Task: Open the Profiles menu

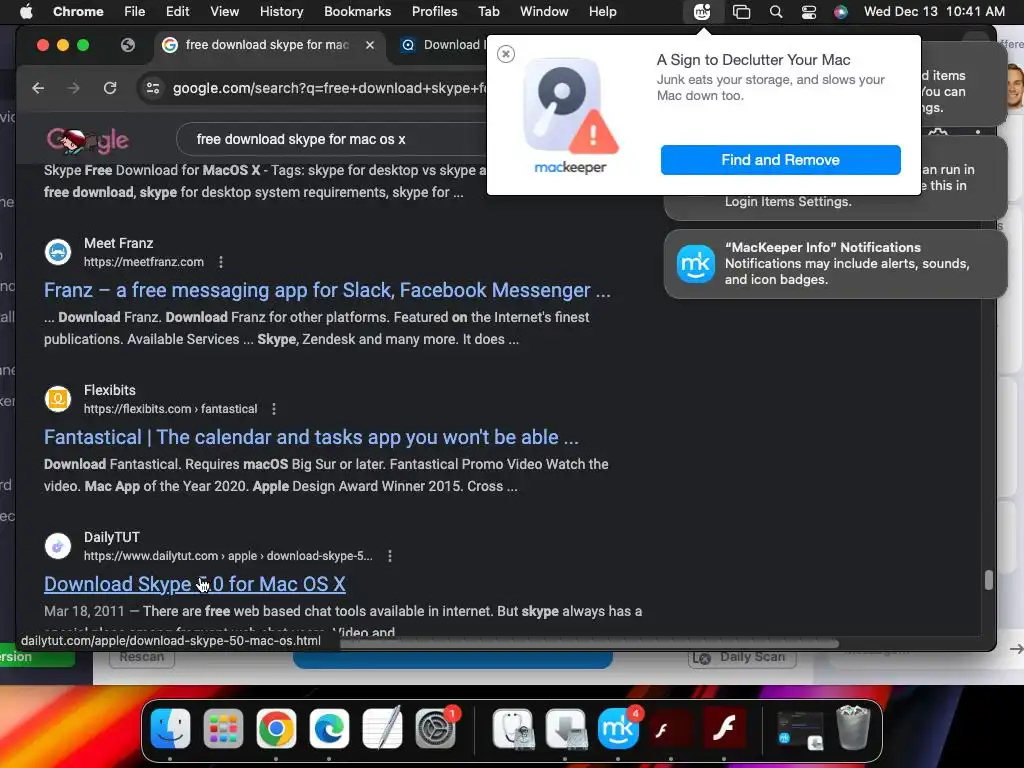Action: coord(434,11)
